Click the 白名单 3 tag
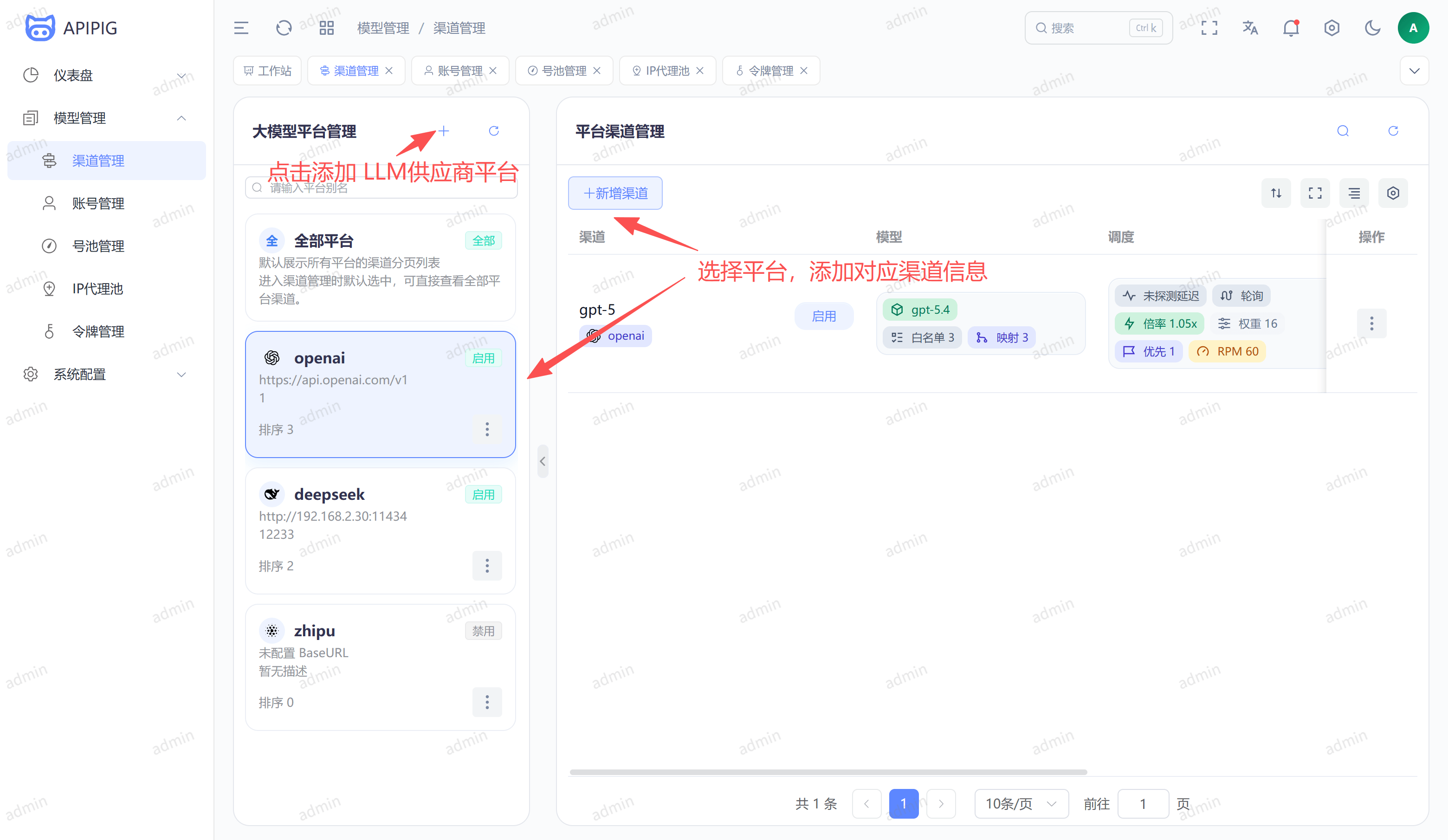The image size is (1448, 840). pos(922,337)
